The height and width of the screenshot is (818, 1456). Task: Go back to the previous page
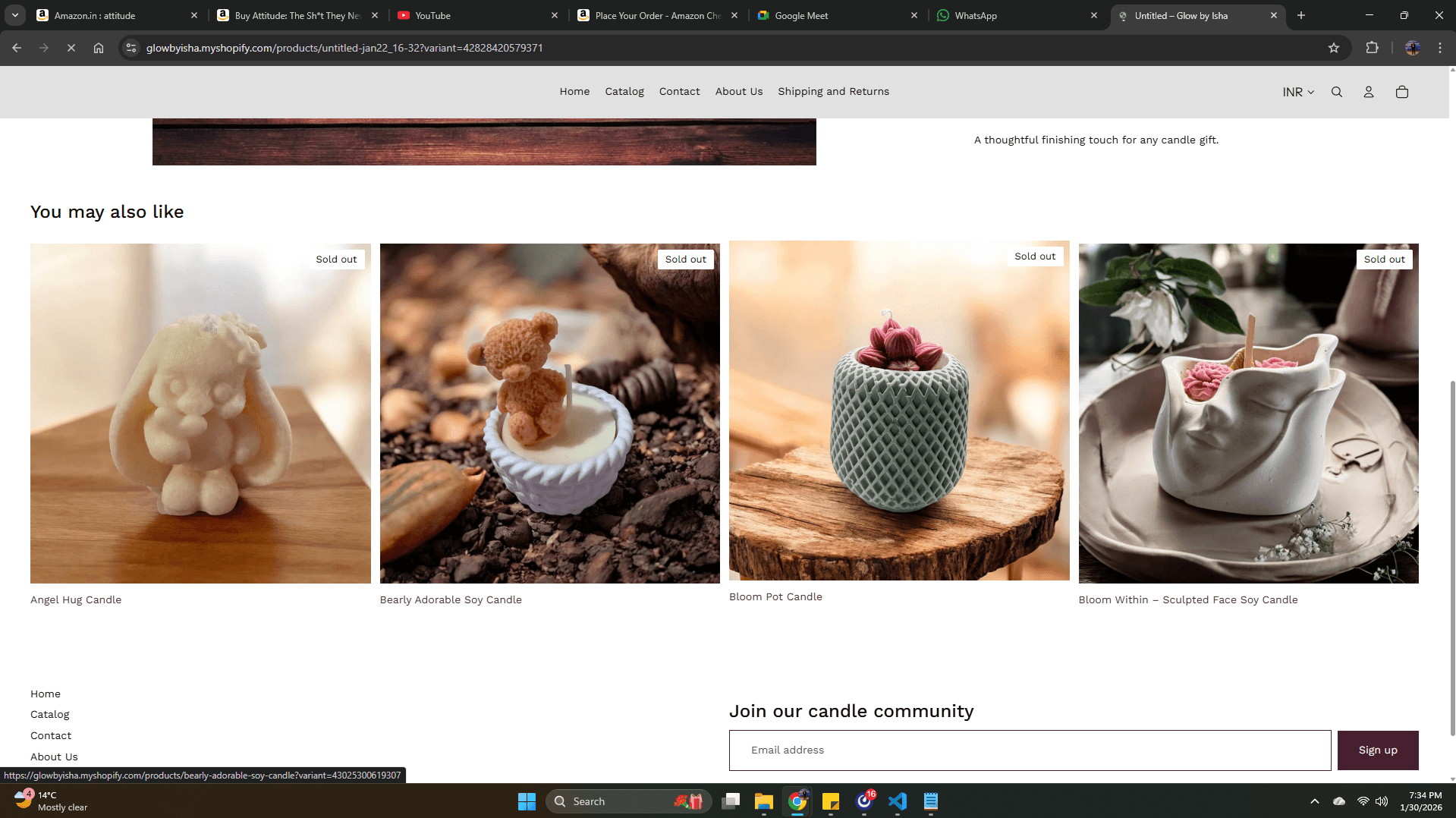click(x=17, y=48)
